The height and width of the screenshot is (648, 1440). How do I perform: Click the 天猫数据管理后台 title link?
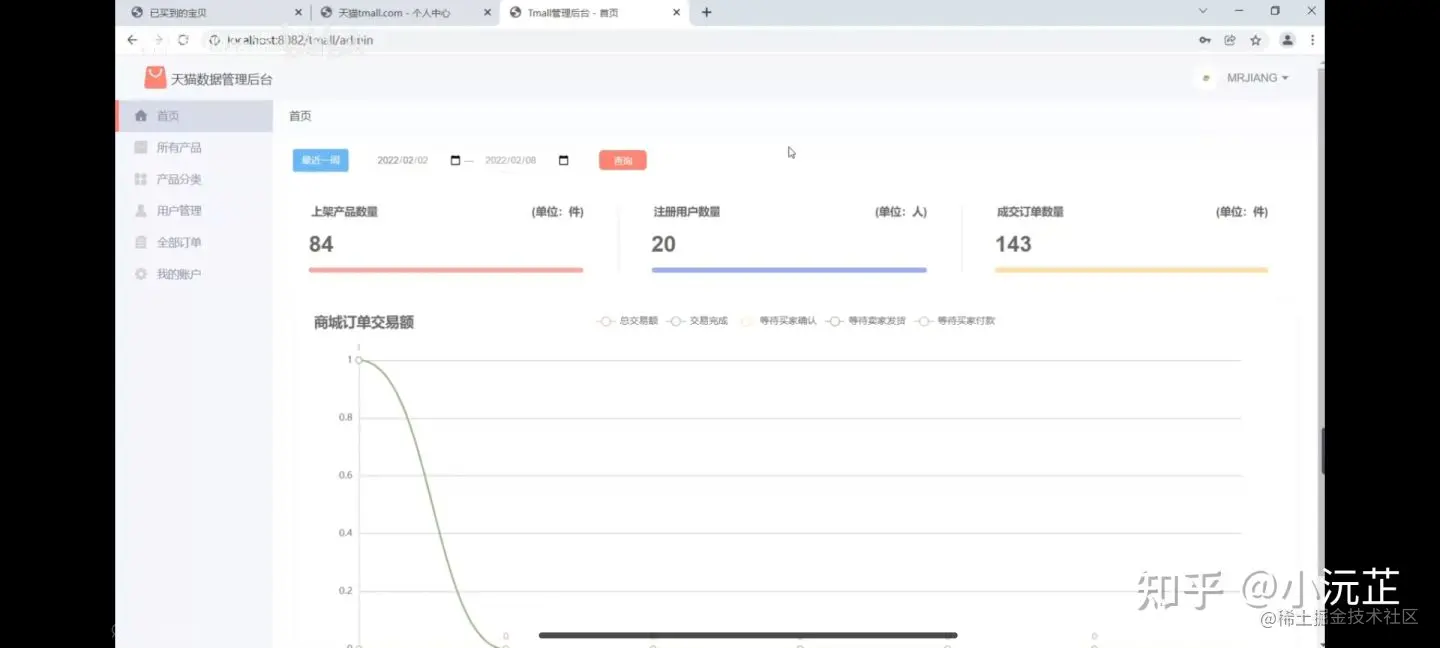tap(221, 79)
